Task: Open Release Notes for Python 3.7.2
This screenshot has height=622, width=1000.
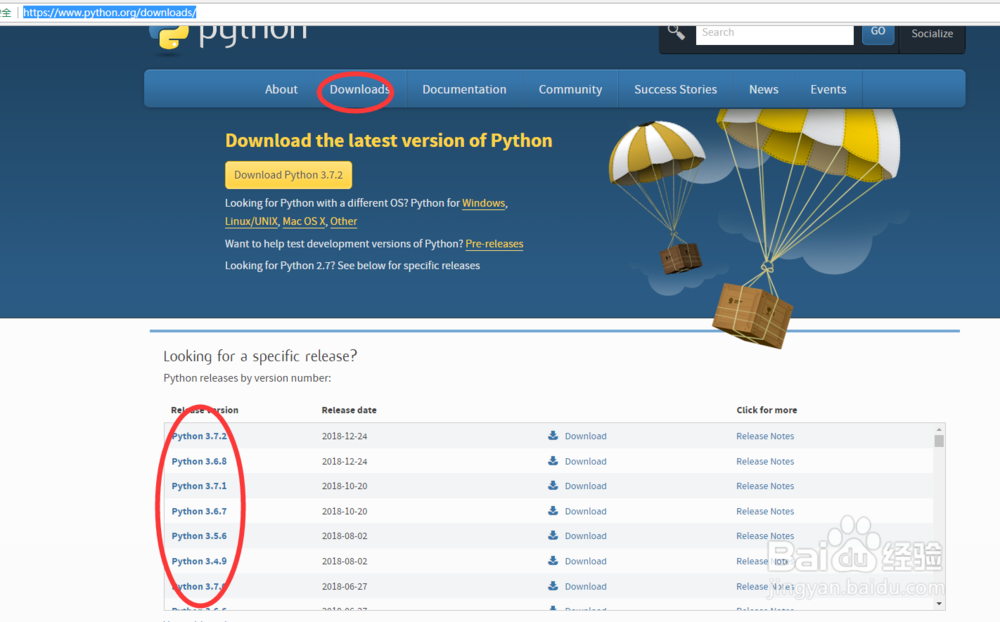Action: point(765,436)
